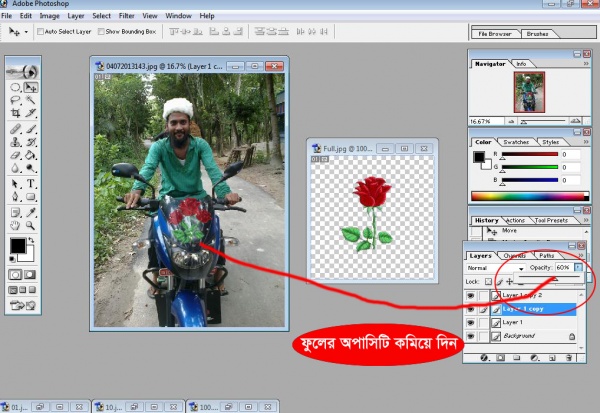
Task: Open the File Browser tab
Action: 495,34
